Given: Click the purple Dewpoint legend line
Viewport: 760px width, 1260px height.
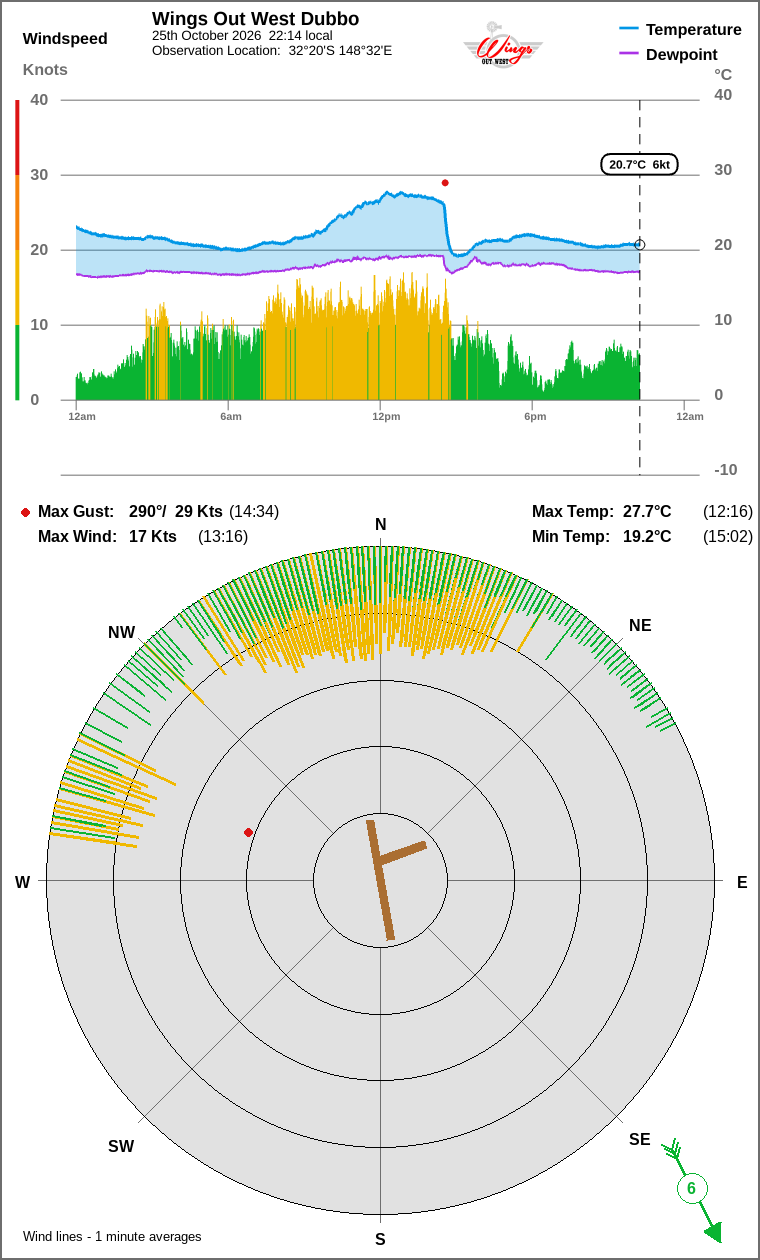Looking at the screenshot, I should 629,54.
